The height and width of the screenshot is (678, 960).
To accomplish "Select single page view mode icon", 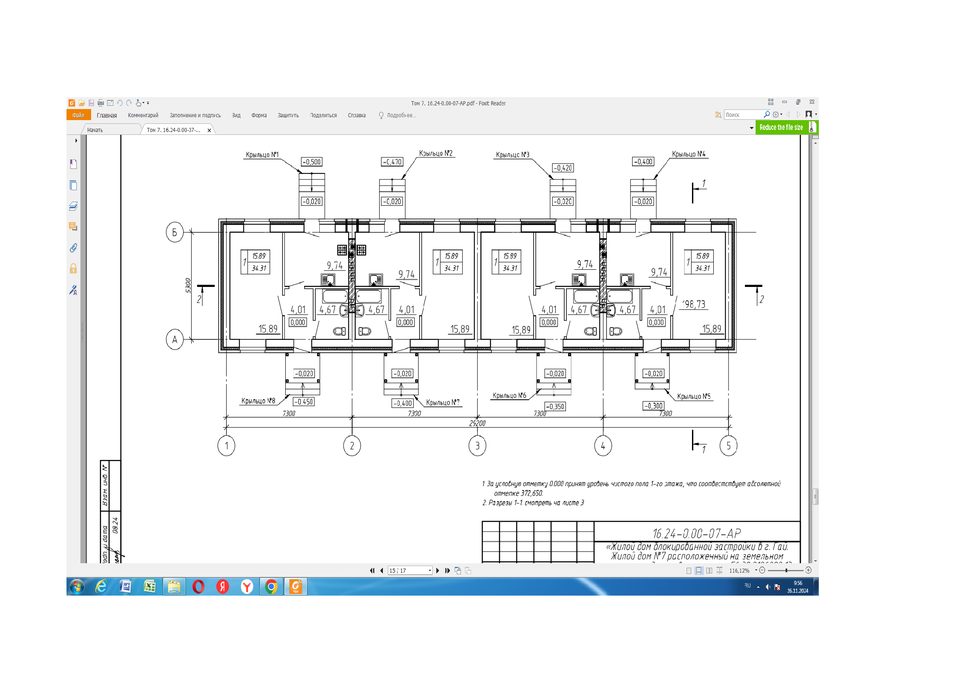I will point(689,570).
